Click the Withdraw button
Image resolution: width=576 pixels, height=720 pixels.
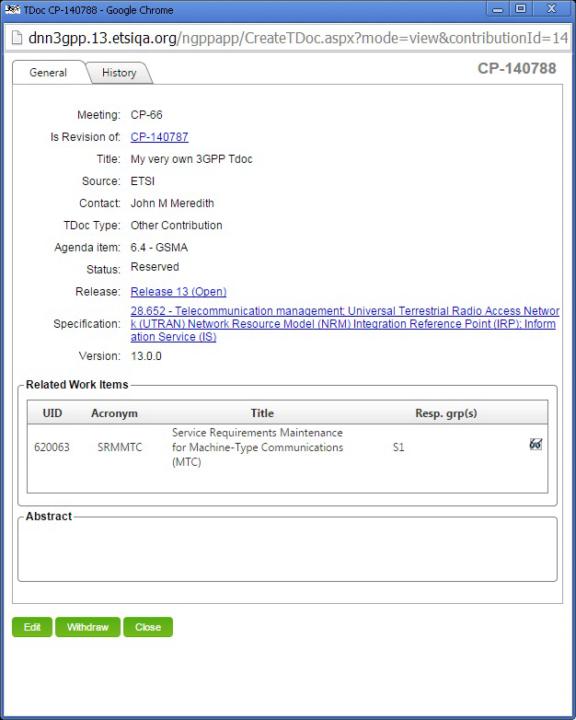pos(88,627)
